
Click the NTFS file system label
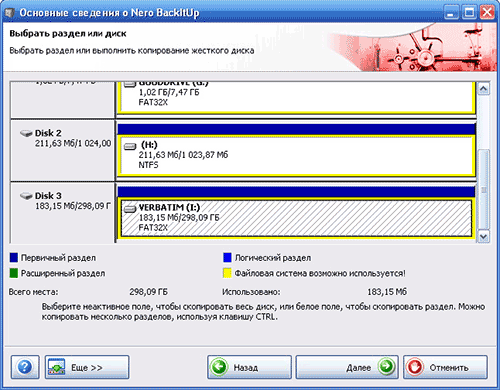tap(148, 165)
